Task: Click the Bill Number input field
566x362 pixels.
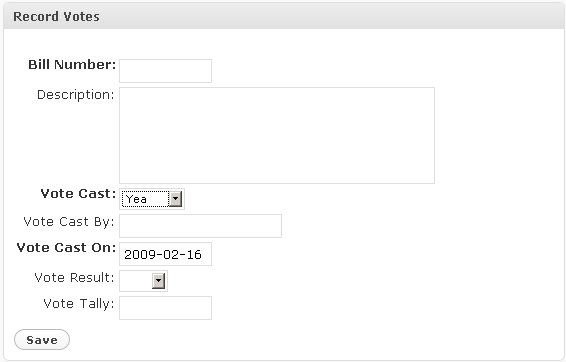Action: pos(165,71)
